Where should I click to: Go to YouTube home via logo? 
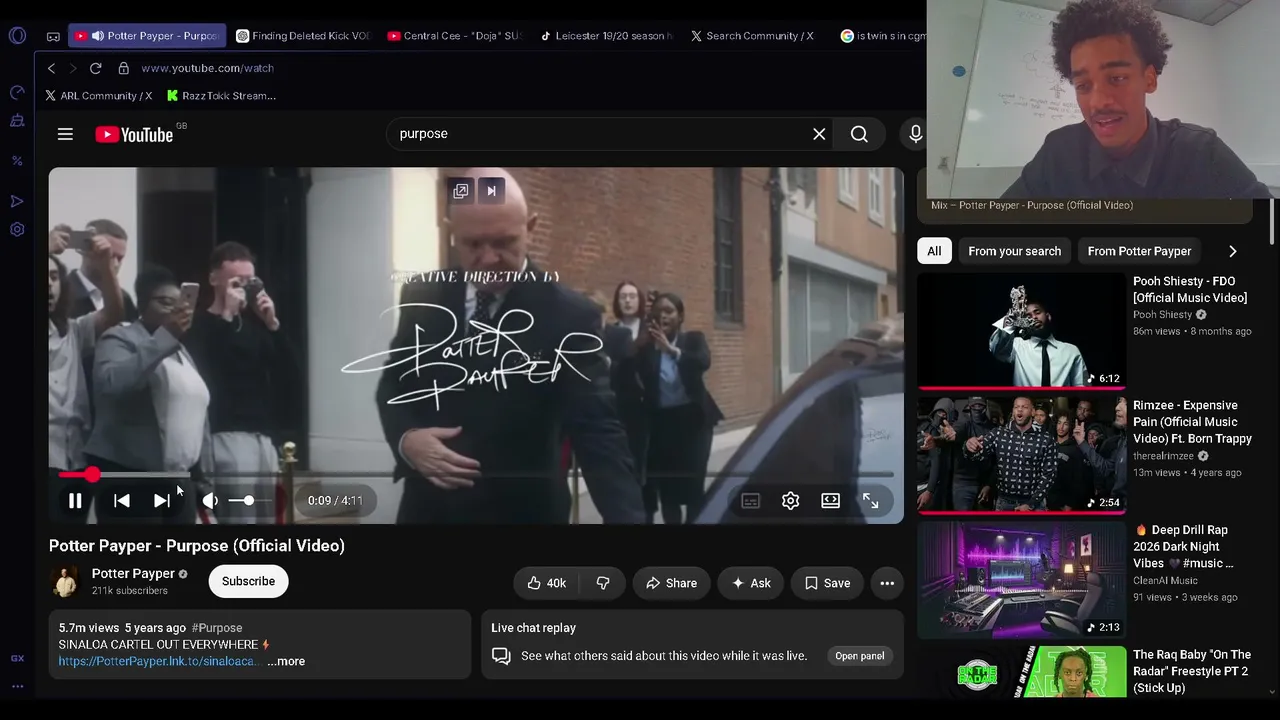pyautogui.click(x=135, y=134)
